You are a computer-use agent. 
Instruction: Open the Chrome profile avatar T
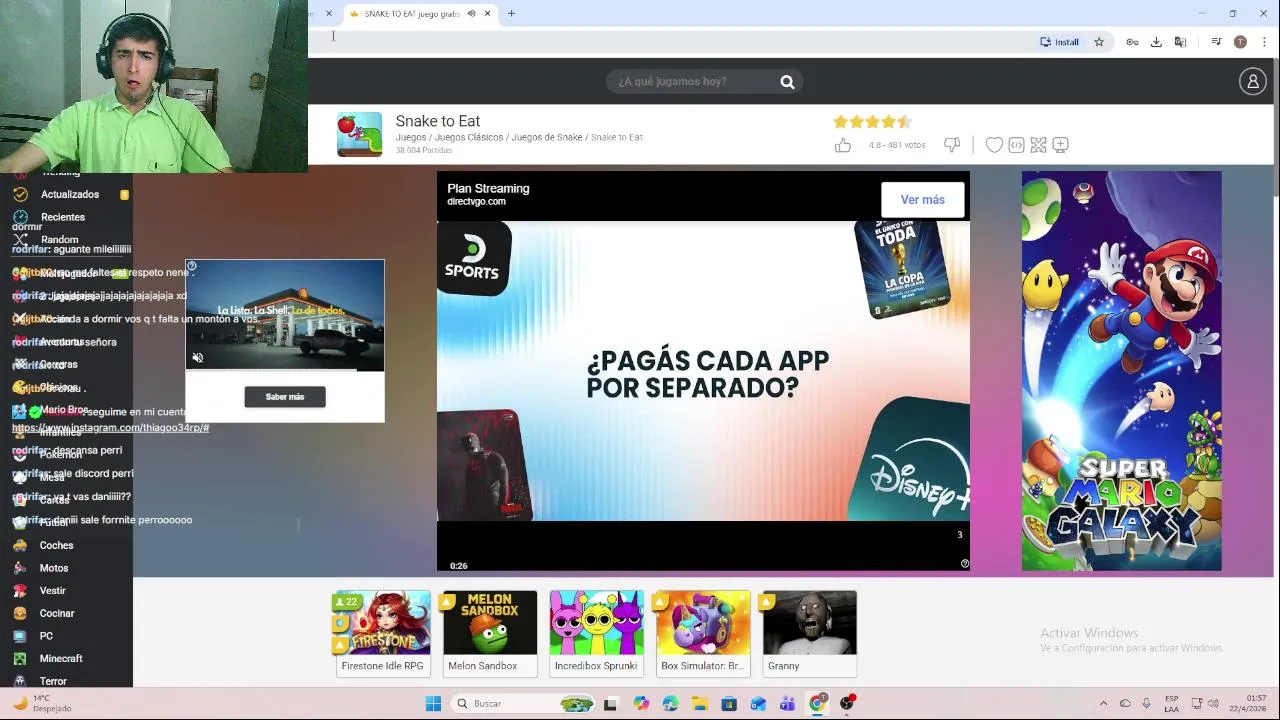pyautogui.click(x=1240, y=42)
